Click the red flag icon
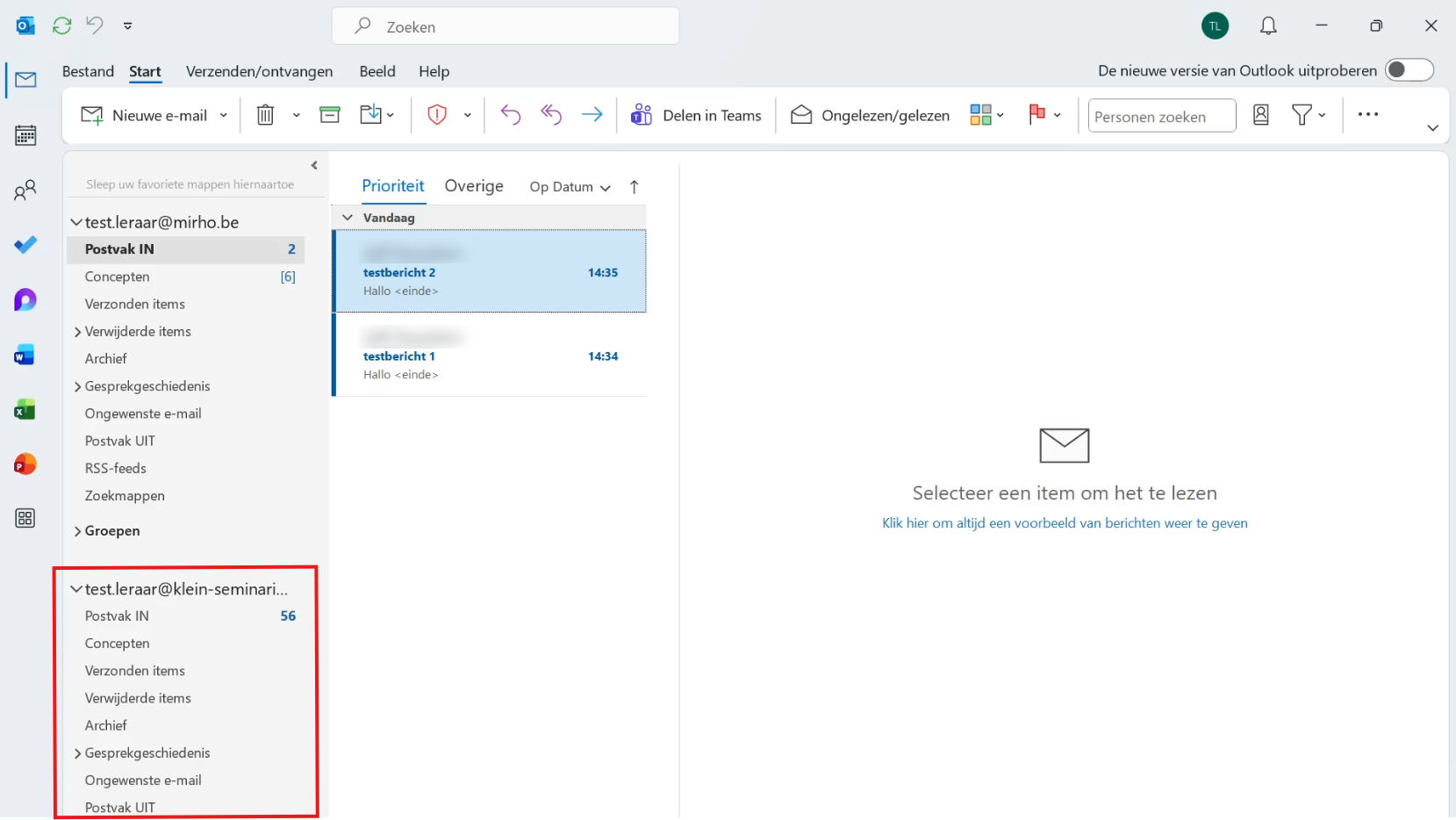The width and height of the screenshot is (1456, 820). coord(1036,114)
